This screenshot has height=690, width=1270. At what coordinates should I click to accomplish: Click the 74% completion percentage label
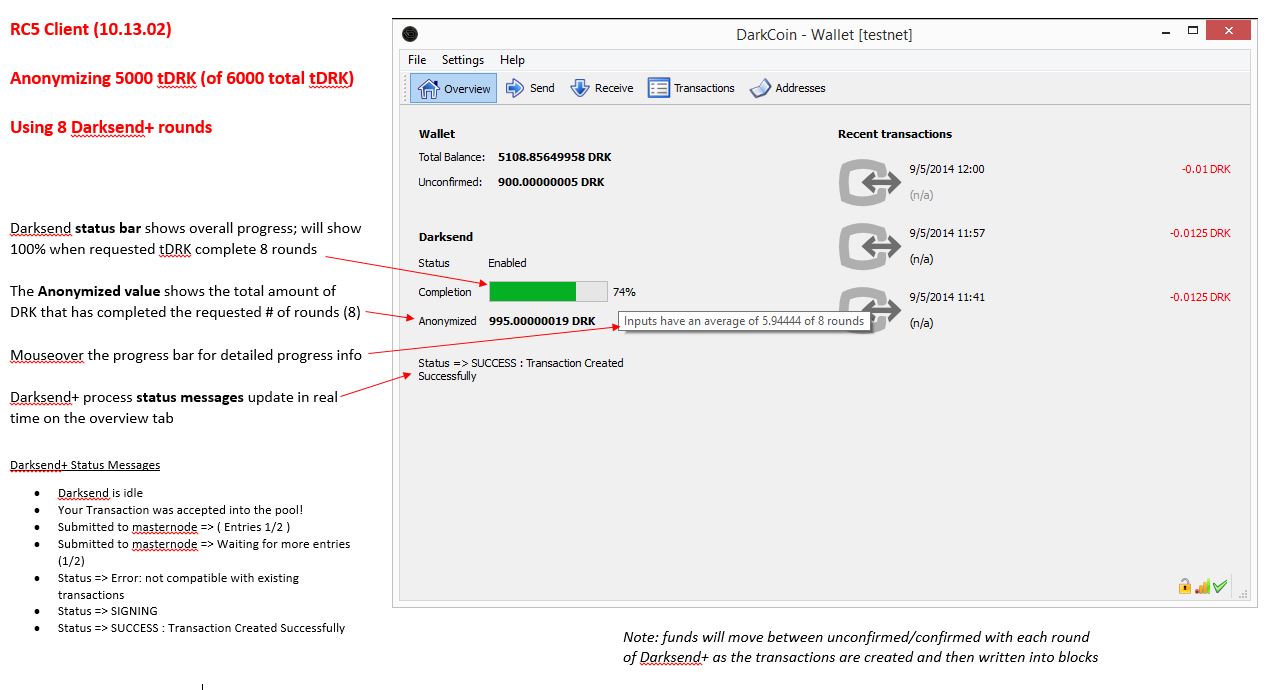click(624, 292)
